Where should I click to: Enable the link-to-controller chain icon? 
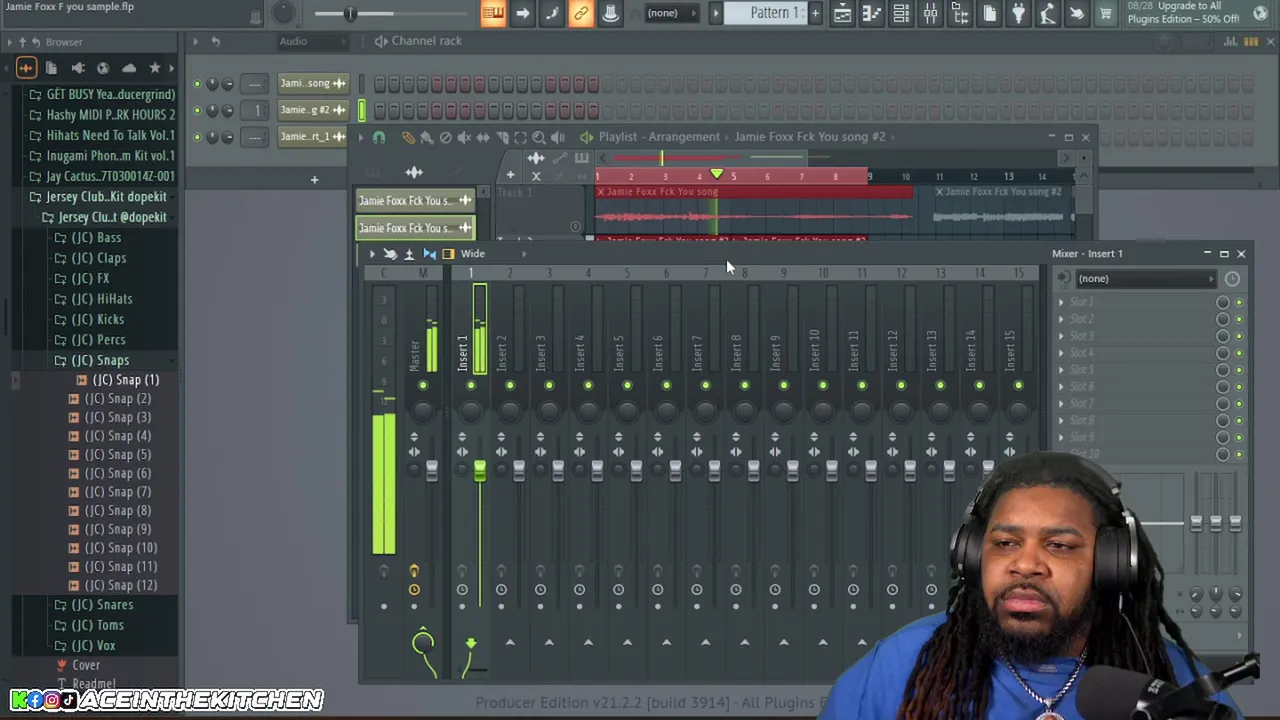(581, 13)
